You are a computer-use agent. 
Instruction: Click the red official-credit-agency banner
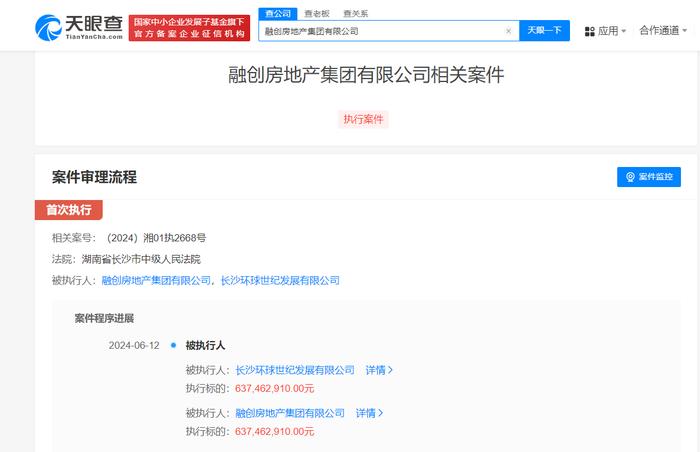189,28
